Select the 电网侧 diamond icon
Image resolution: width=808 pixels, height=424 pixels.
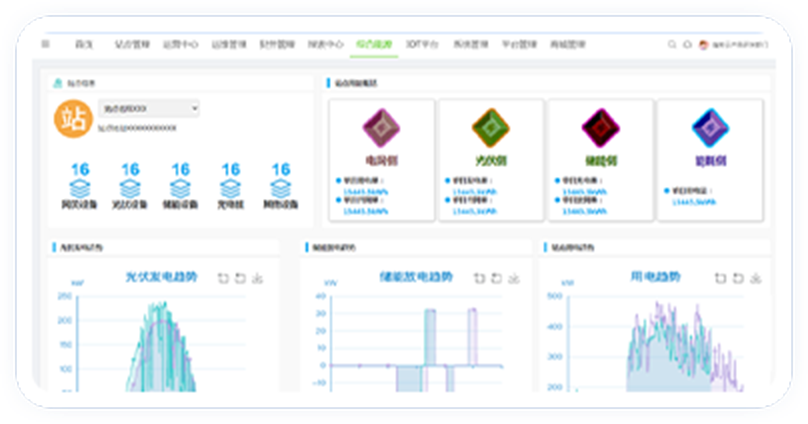381,128
